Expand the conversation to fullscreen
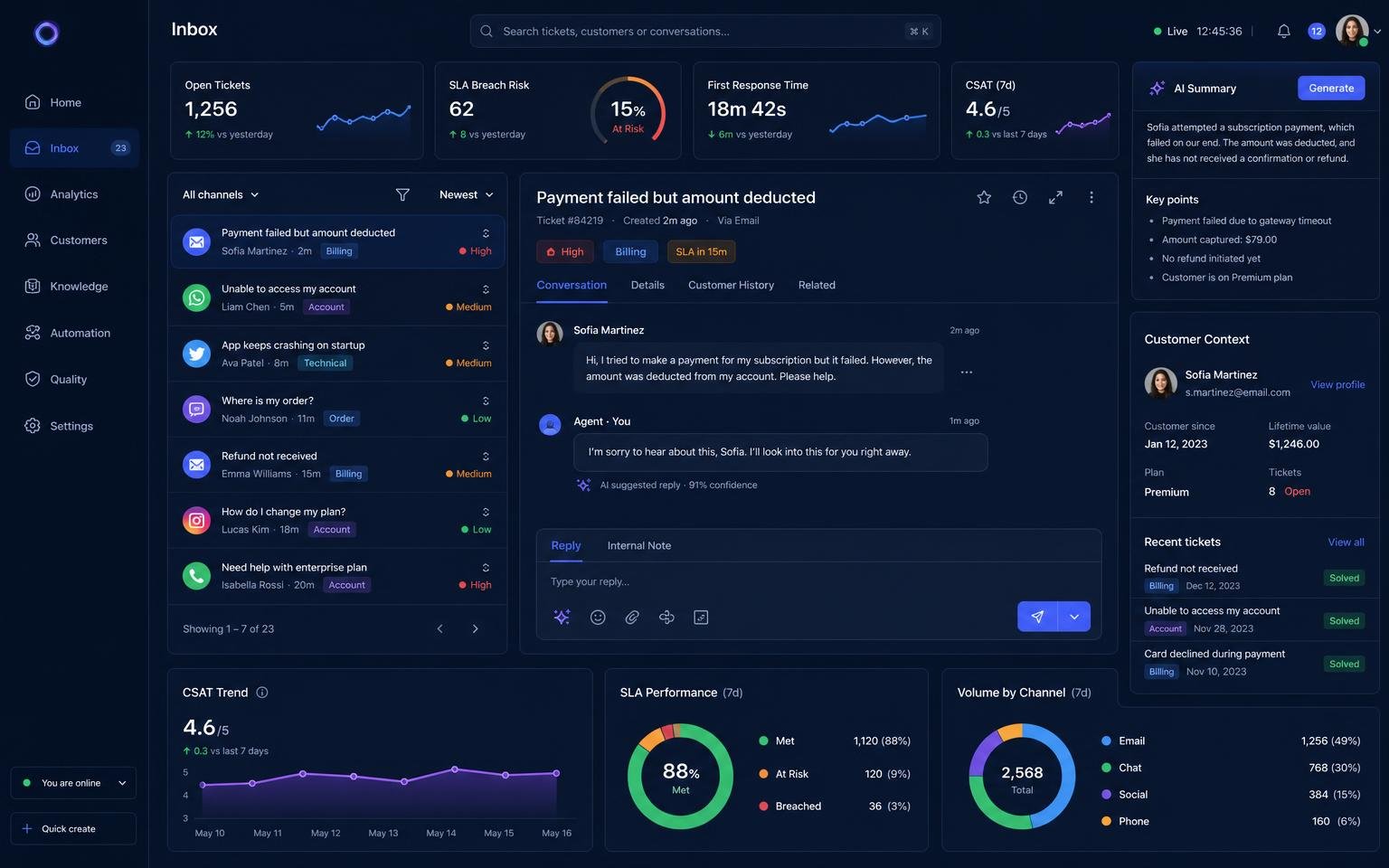Image resolution: width=1389 pixels, height=868 pixels. coord(1055,197)
